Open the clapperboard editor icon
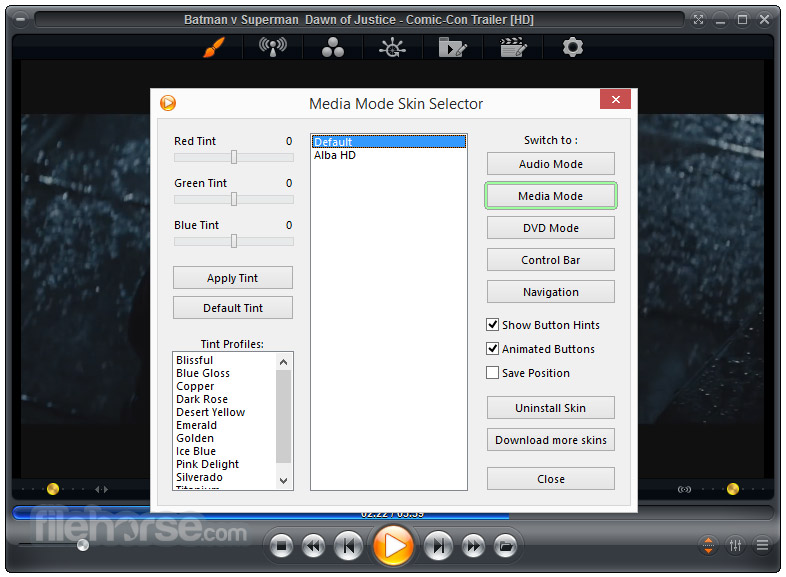 (513, 48)
